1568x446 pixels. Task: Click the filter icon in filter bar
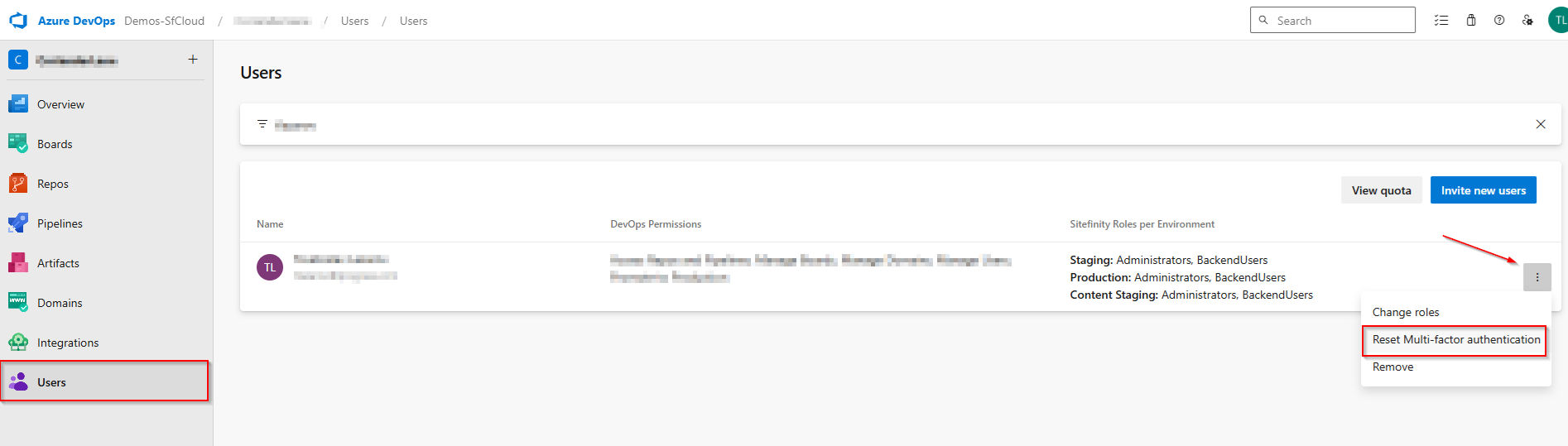coord(262,124)
